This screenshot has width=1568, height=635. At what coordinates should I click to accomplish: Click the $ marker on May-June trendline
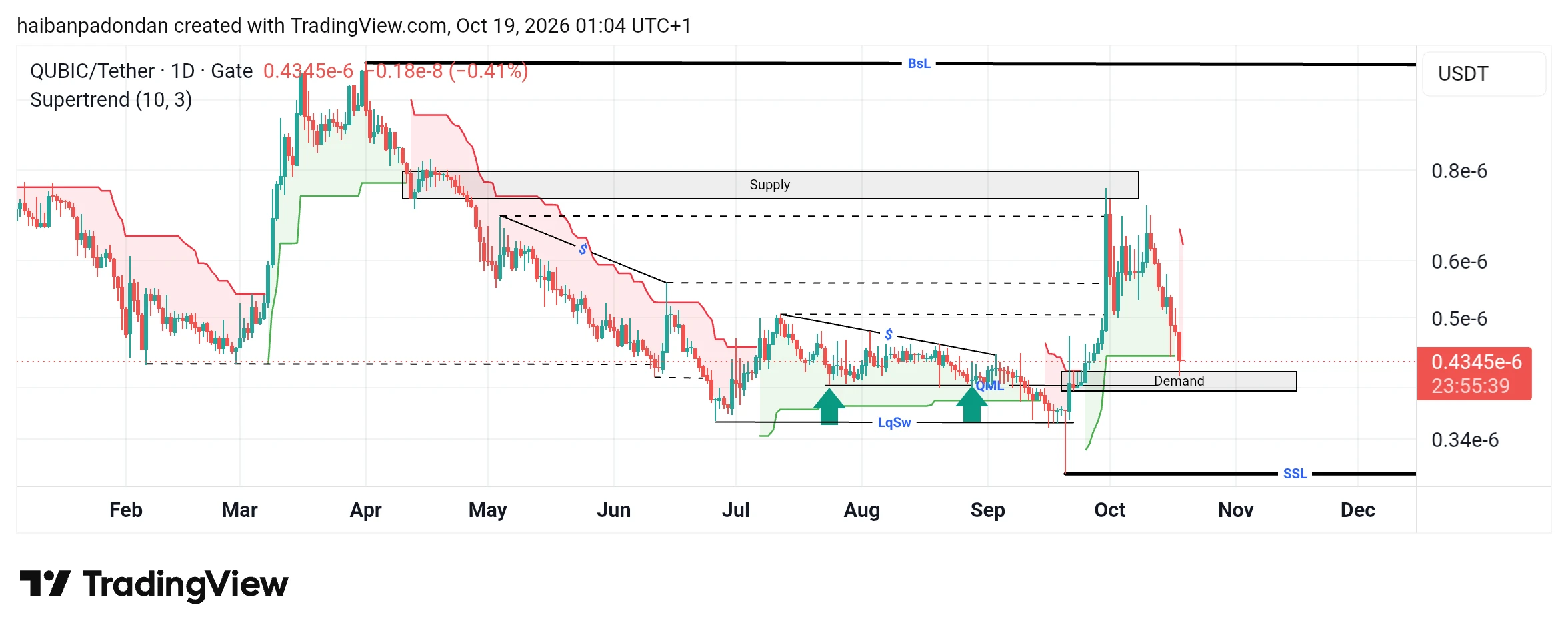(583, 249)
